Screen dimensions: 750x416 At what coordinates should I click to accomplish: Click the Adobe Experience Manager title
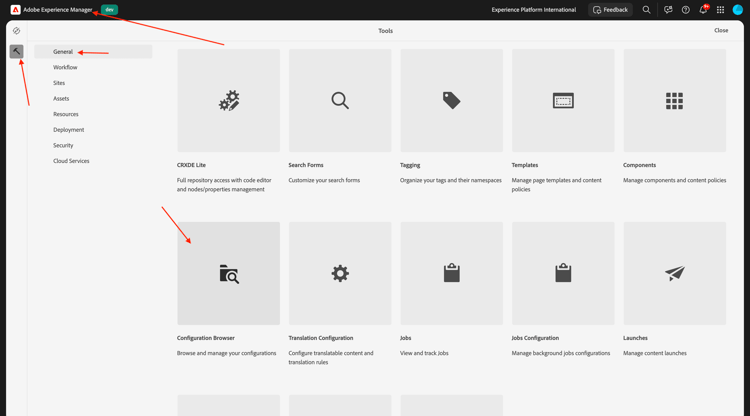57,10
